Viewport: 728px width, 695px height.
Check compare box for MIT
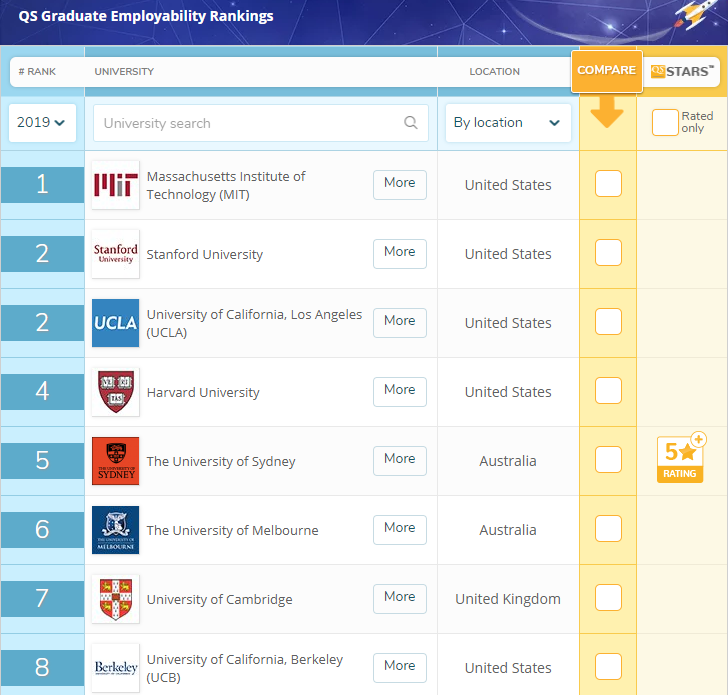click(x=608, y=184)
